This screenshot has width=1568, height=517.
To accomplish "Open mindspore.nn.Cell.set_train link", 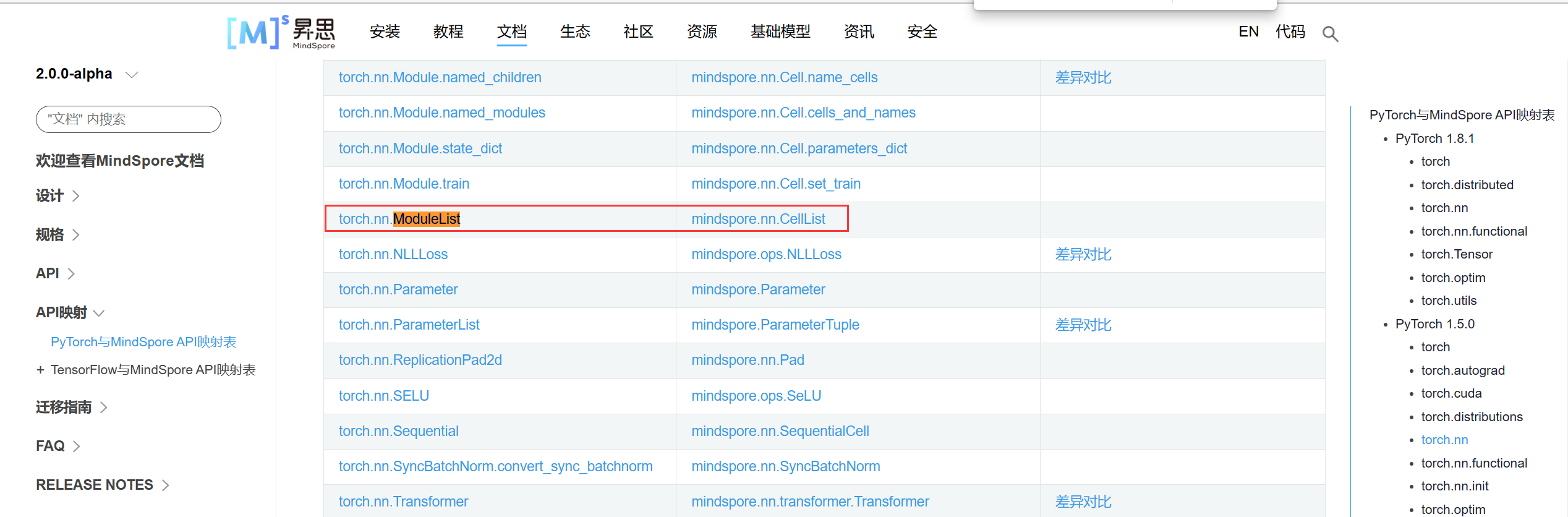I will tap(776, 184).
